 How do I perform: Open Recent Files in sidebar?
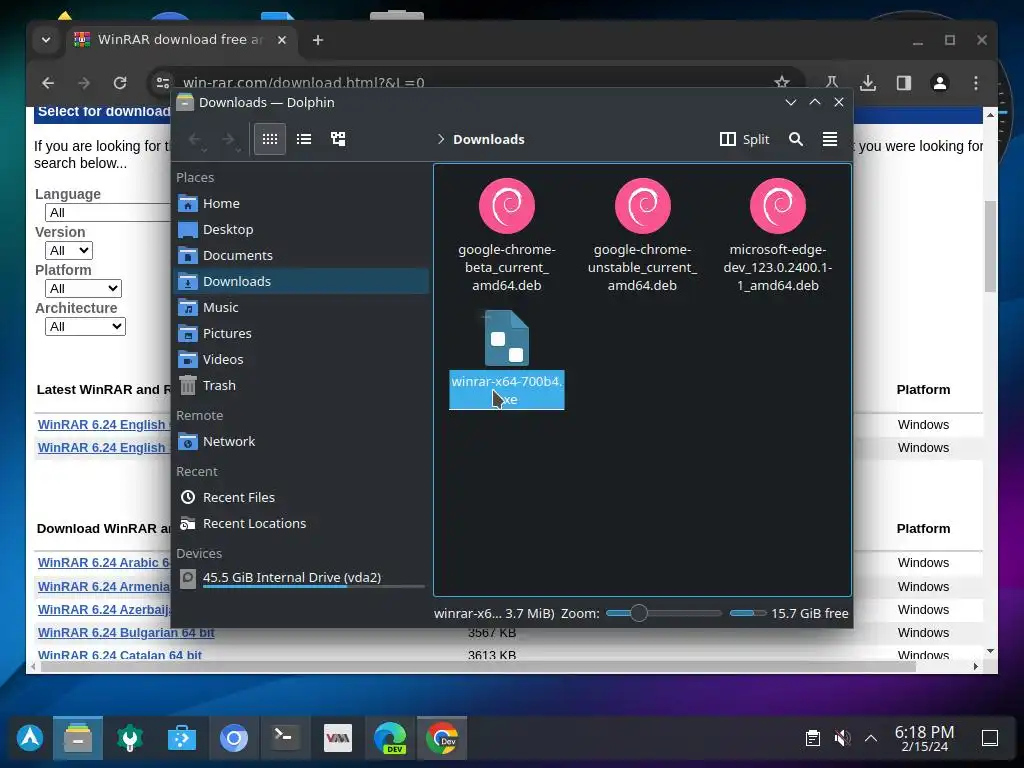point(302,498)
